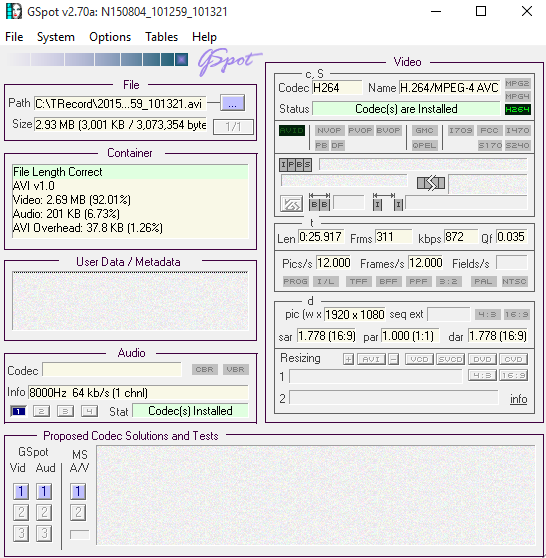Click the CVD resizing button
The width and height of the screenshot is (546, 558).
pyautogui.click(x=513, y=359)
